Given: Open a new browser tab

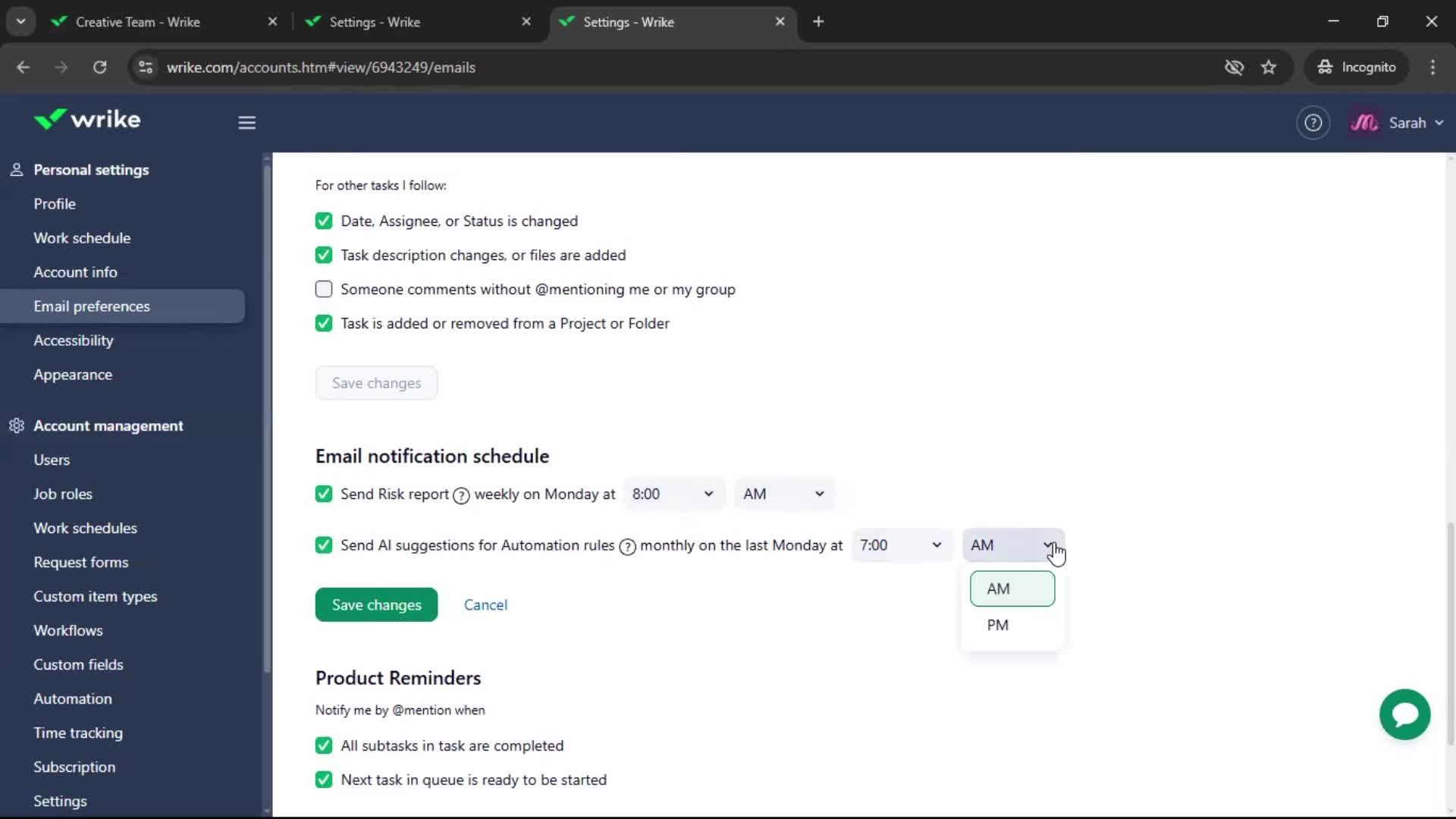Looking at the screenshot, I should (x=818, y=21).
